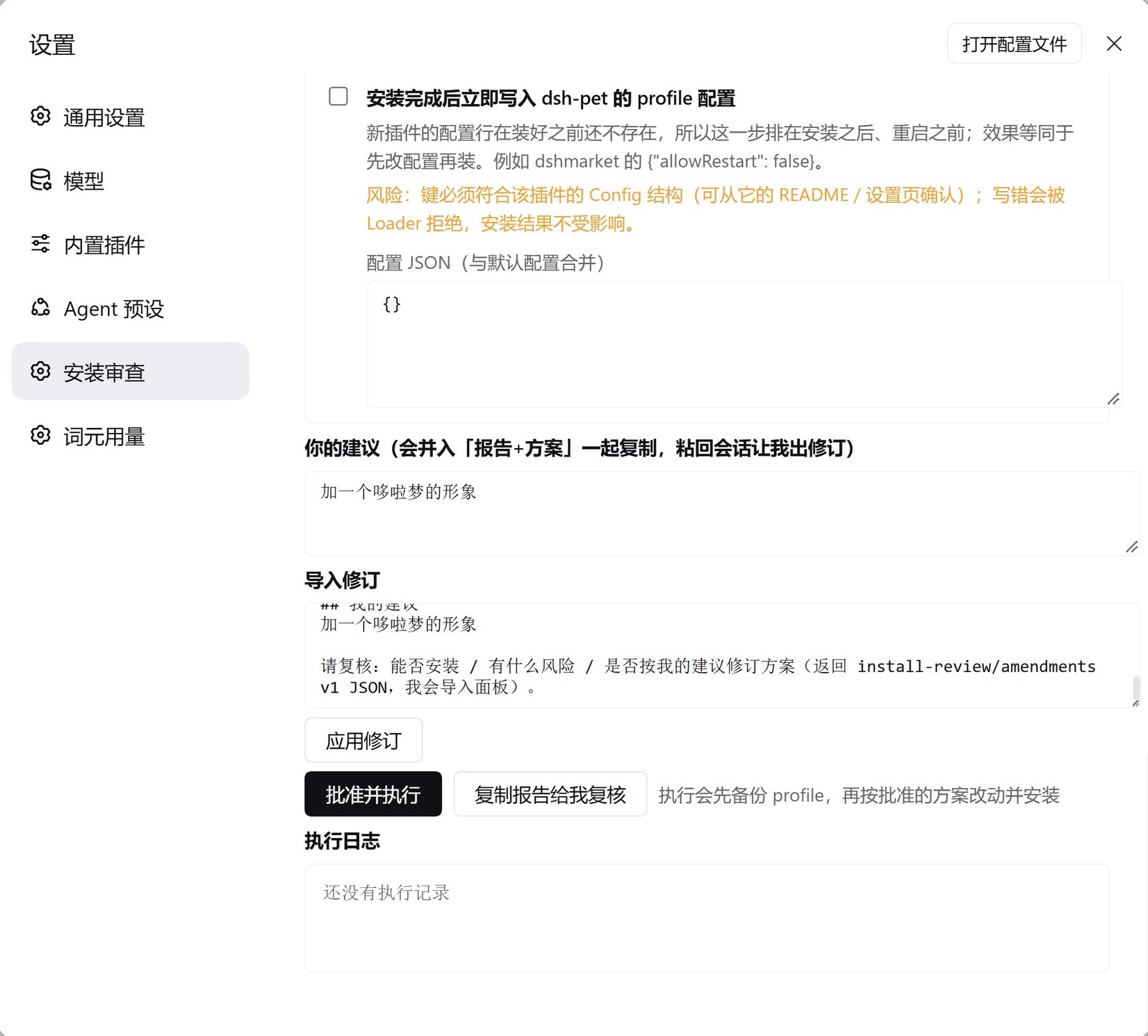This screenshot has height=1036, width=1148.
Task: Click the 你的建议 section heading
Action: [583, 448]
